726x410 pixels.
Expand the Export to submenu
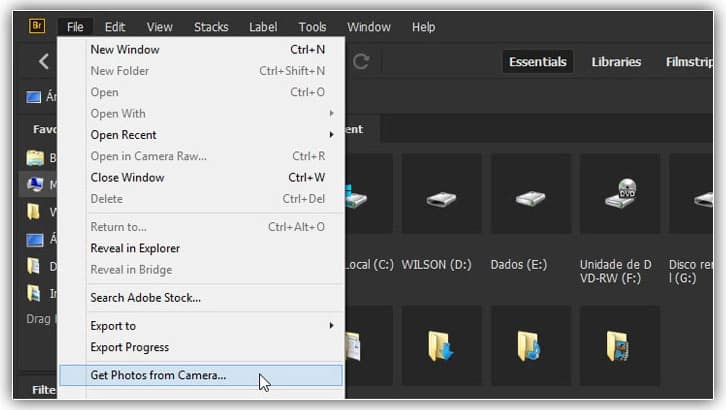pos(201,326)
